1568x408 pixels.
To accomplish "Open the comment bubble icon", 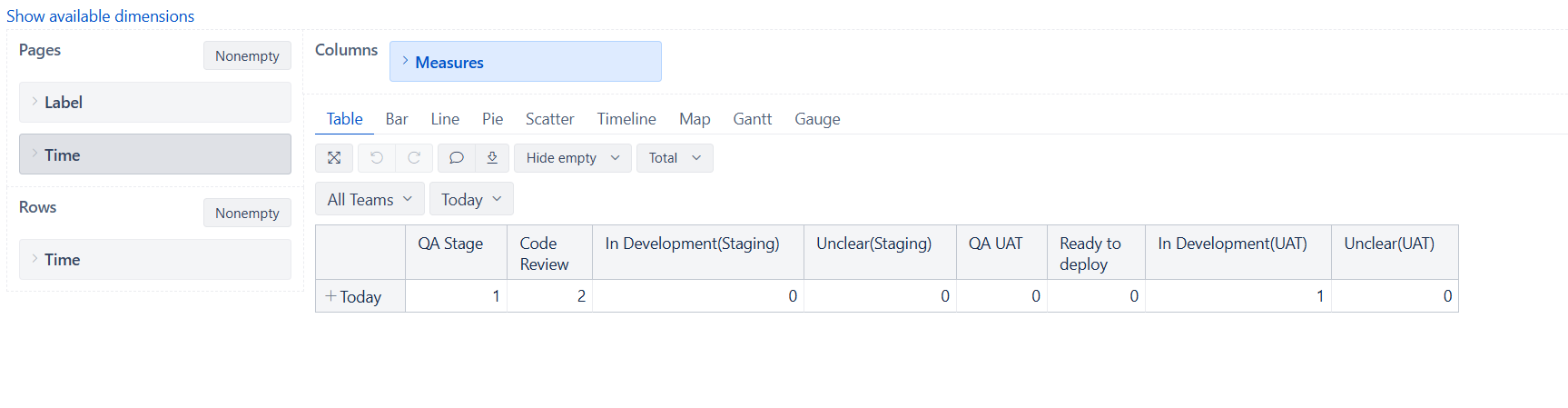I will [457, 158].
